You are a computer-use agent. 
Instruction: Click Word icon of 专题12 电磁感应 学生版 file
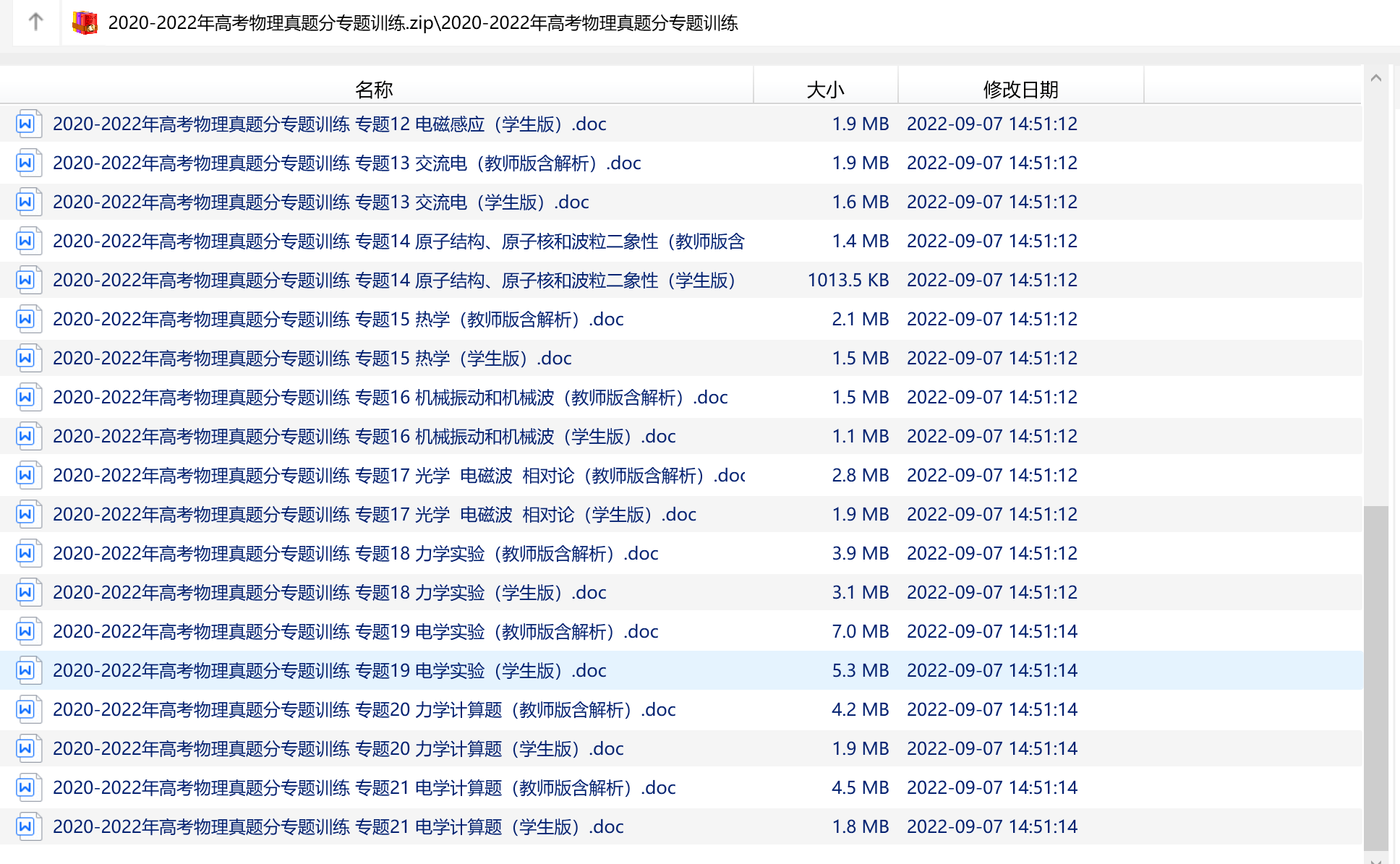pos(26,124)
